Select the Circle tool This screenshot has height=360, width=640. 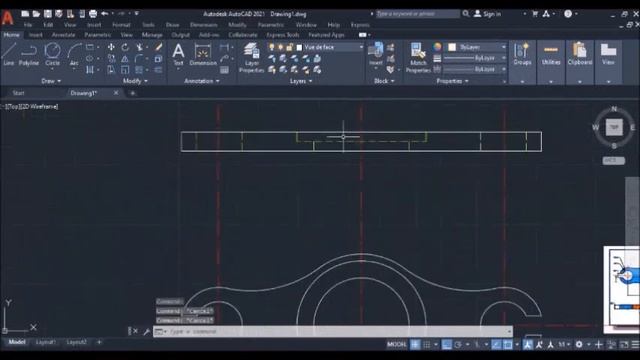[52, 54]
